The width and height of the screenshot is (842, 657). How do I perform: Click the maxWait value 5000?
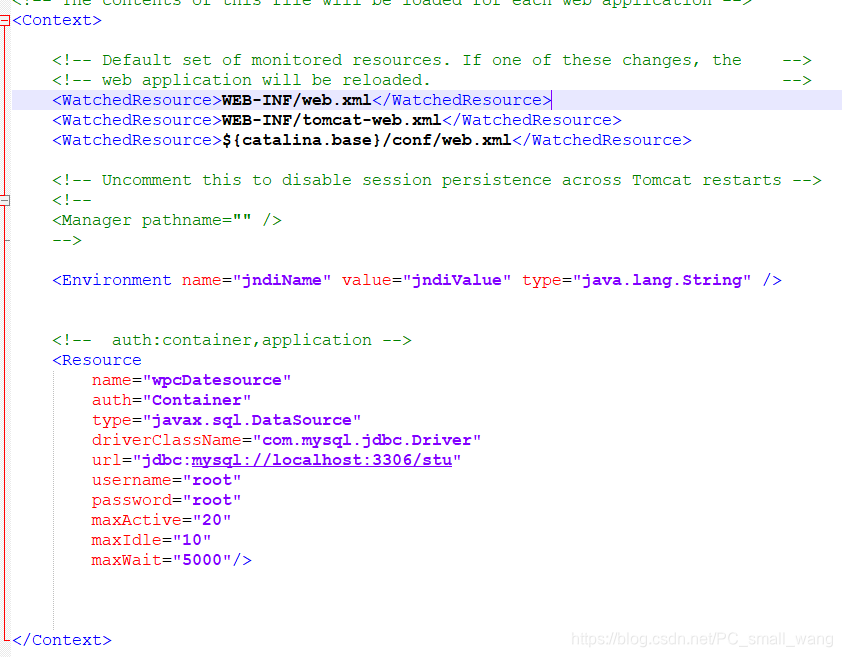(202, 560)
